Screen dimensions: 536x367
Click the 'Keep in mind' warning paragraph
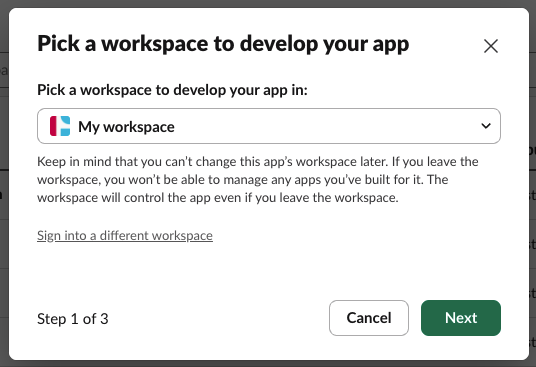click(x=258, y=179)
